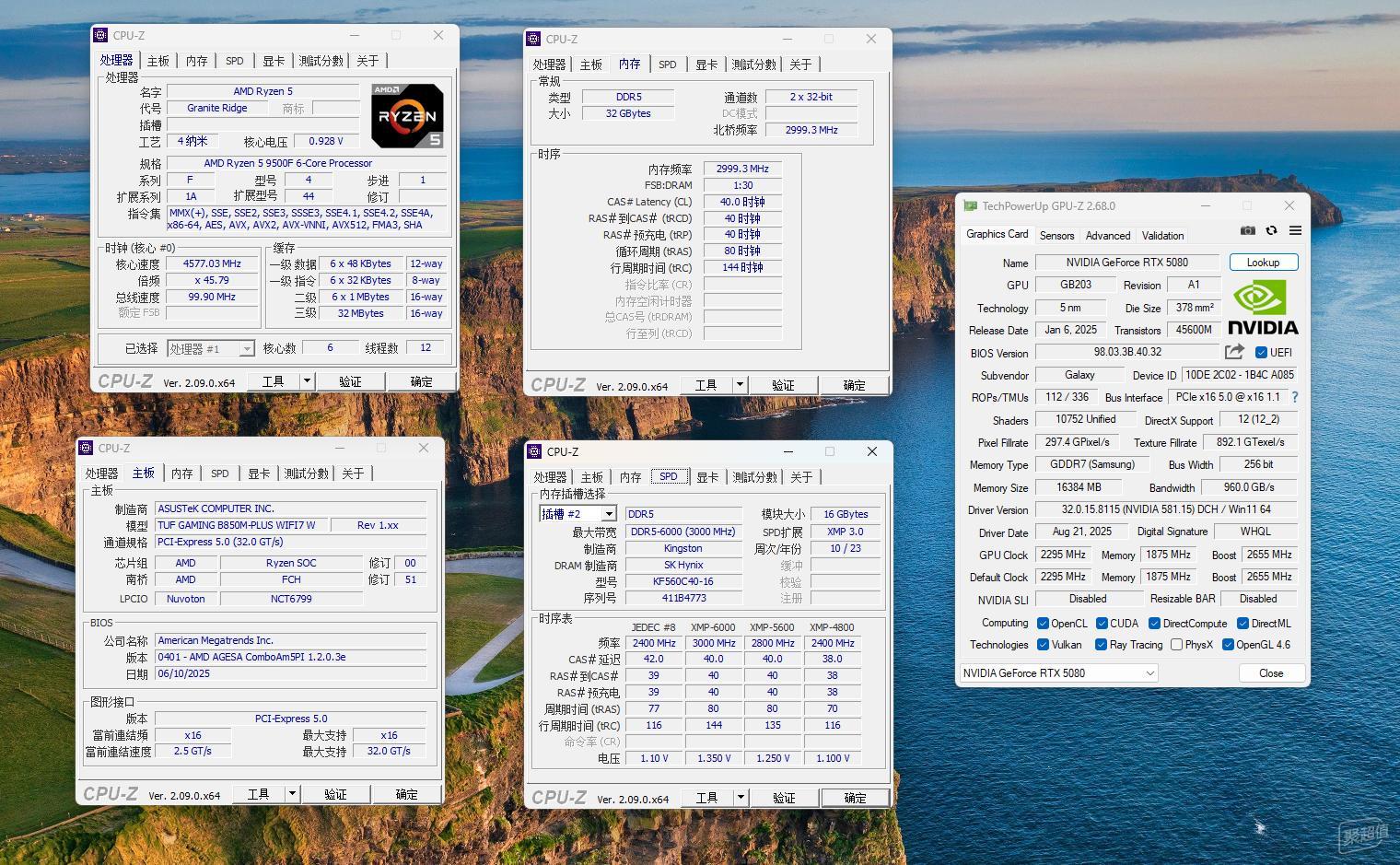The image size is (1400, 865).
Task: Click the Lookup button in GPU-Z
Action: click(x=1263, y=263)
